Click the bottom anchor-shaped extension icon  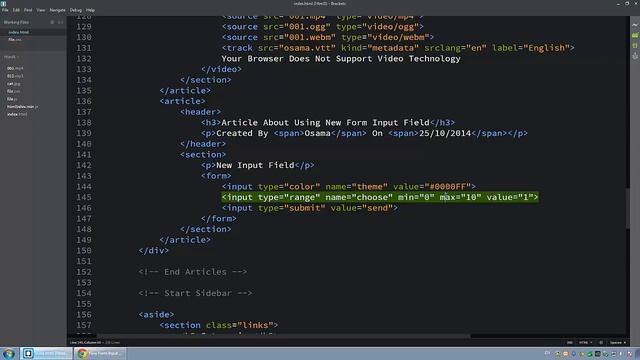[635, 56]
